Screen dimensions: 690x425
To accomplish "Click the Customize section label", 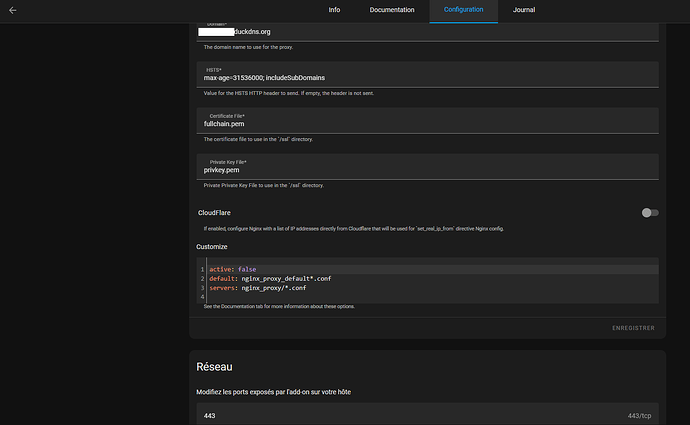I will (212, 246).
